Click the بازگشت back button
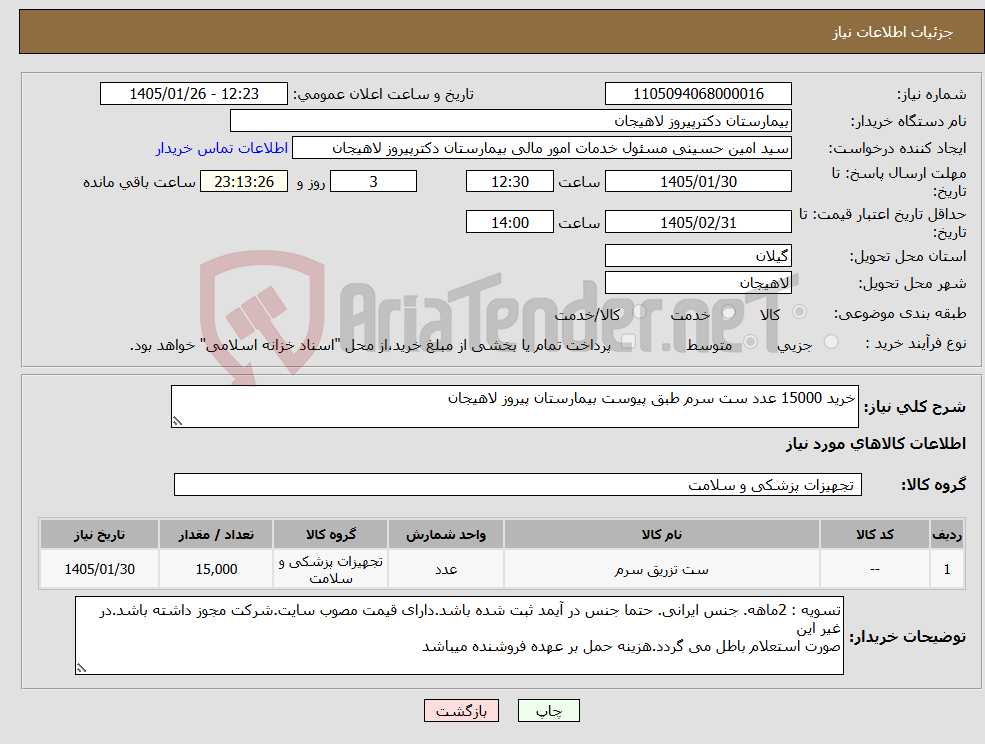The image size is (985, 744). (461, 711)
